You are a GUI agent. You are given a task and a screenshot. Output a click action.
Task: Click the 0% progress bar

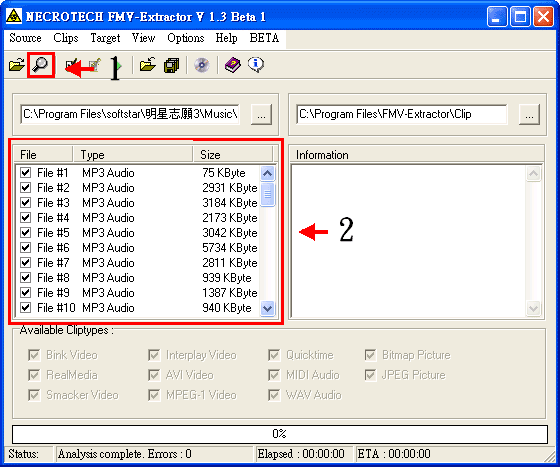point(280,434)
